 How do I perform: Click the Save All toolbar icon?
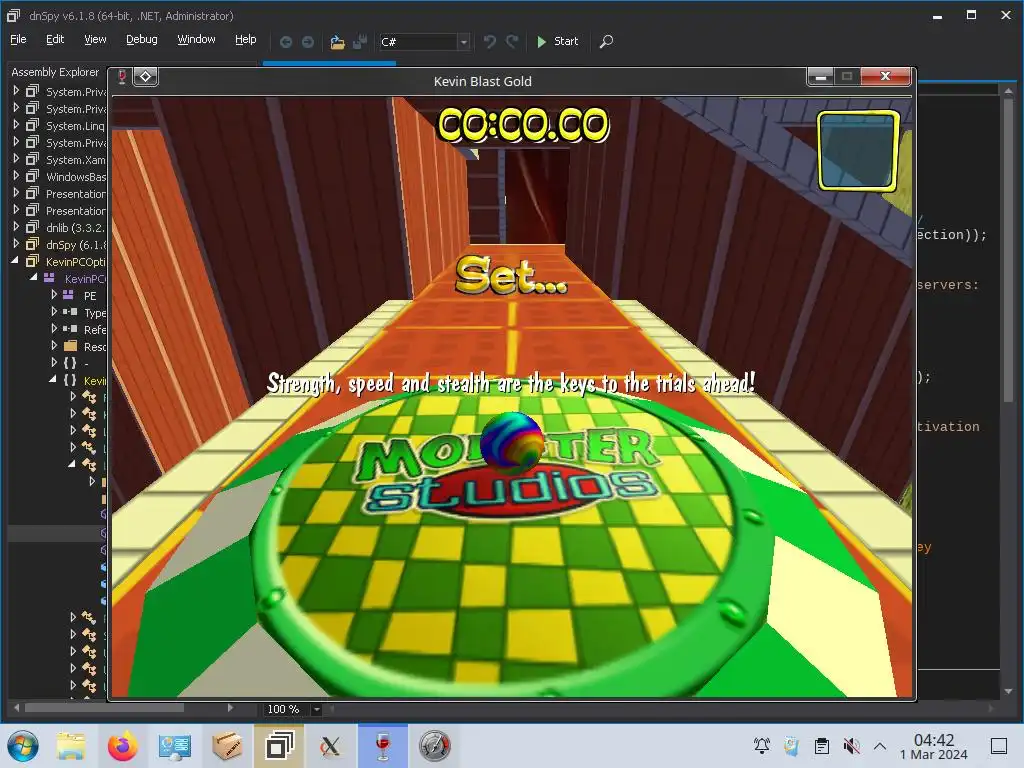click(x=359, y=42)
